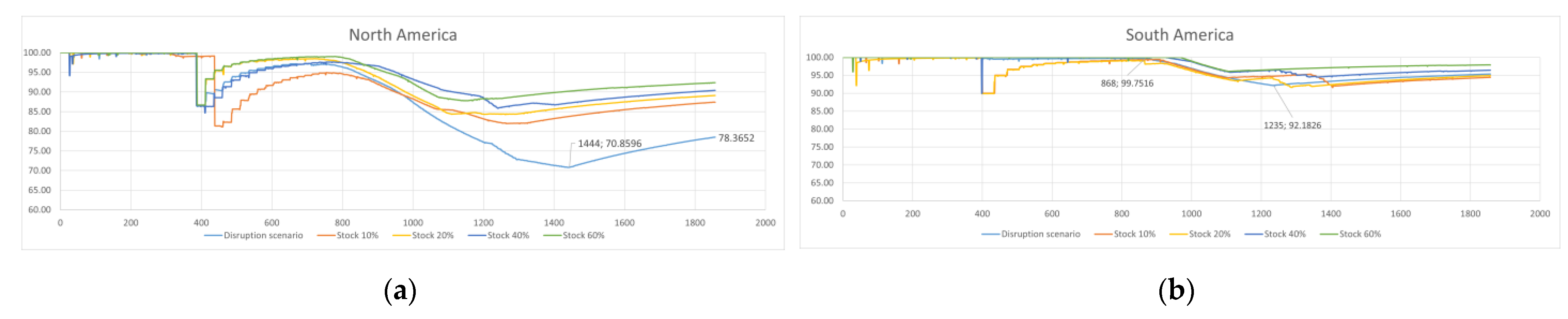Click x-axis tick 1400 in South America chart
Viewport: 1568px width, 319px height.
coord(1331,214)
